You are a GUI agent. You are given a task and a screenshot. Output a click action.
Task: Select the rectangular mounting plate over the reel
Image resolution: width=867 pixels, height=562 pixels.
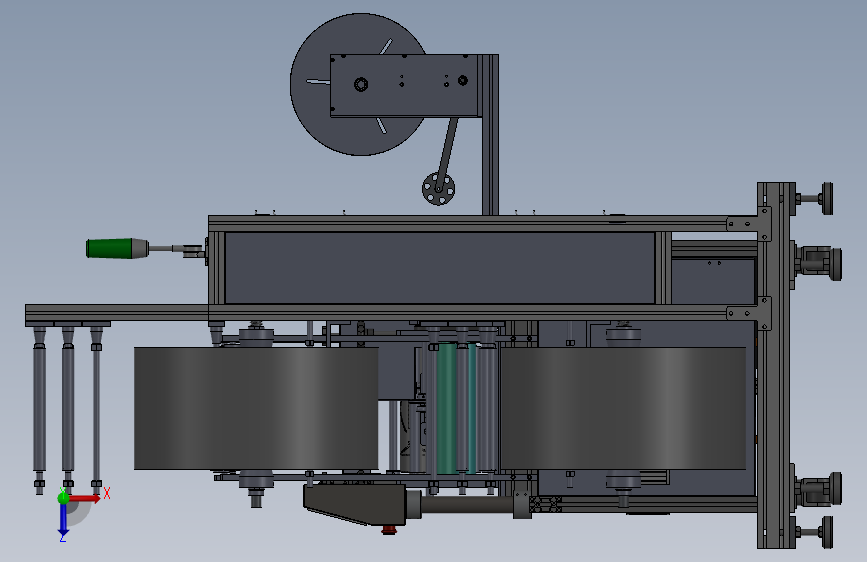(404, 85)
